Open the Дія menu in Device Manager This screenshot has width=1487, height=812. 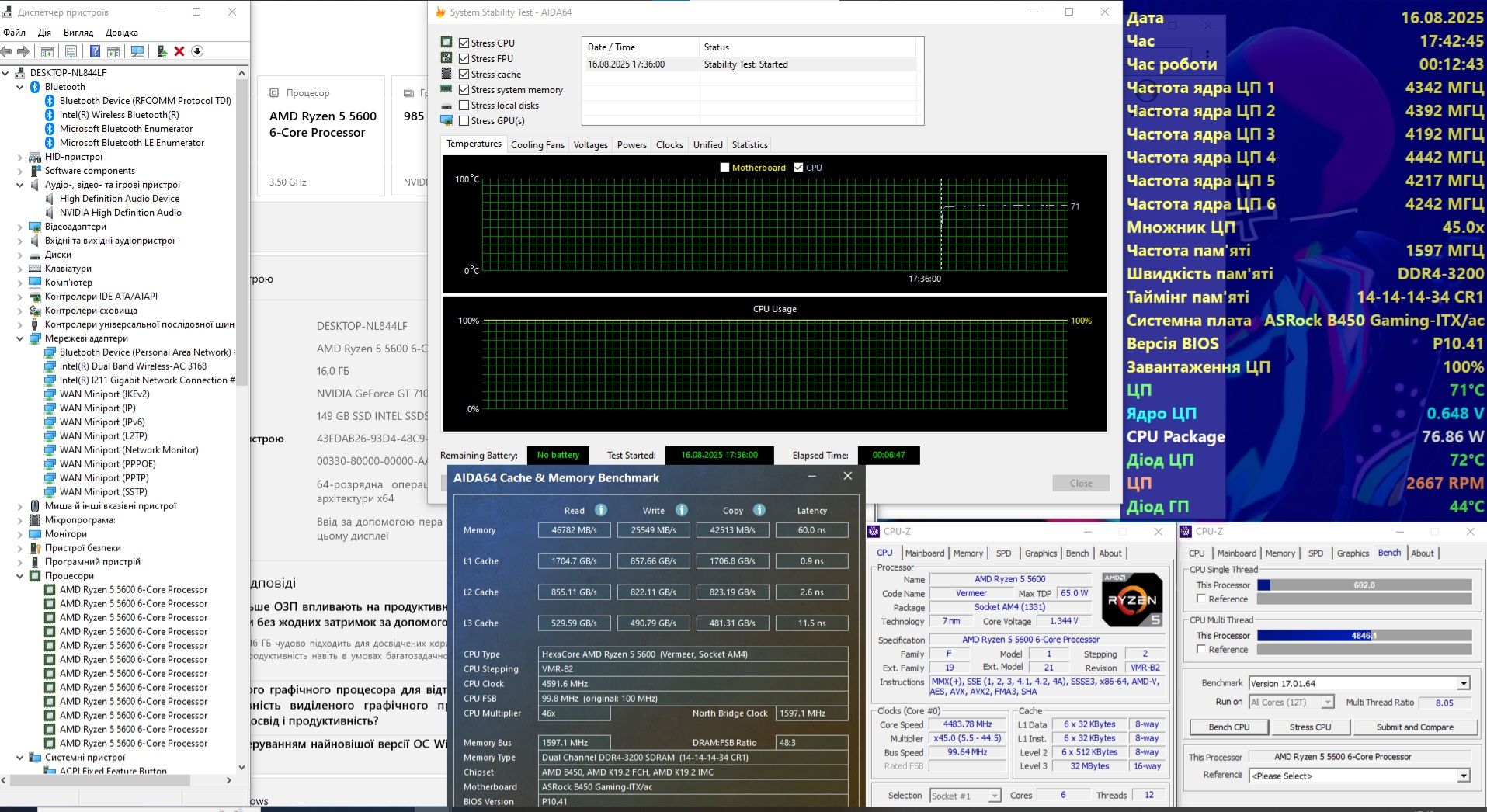click(44, 32)
